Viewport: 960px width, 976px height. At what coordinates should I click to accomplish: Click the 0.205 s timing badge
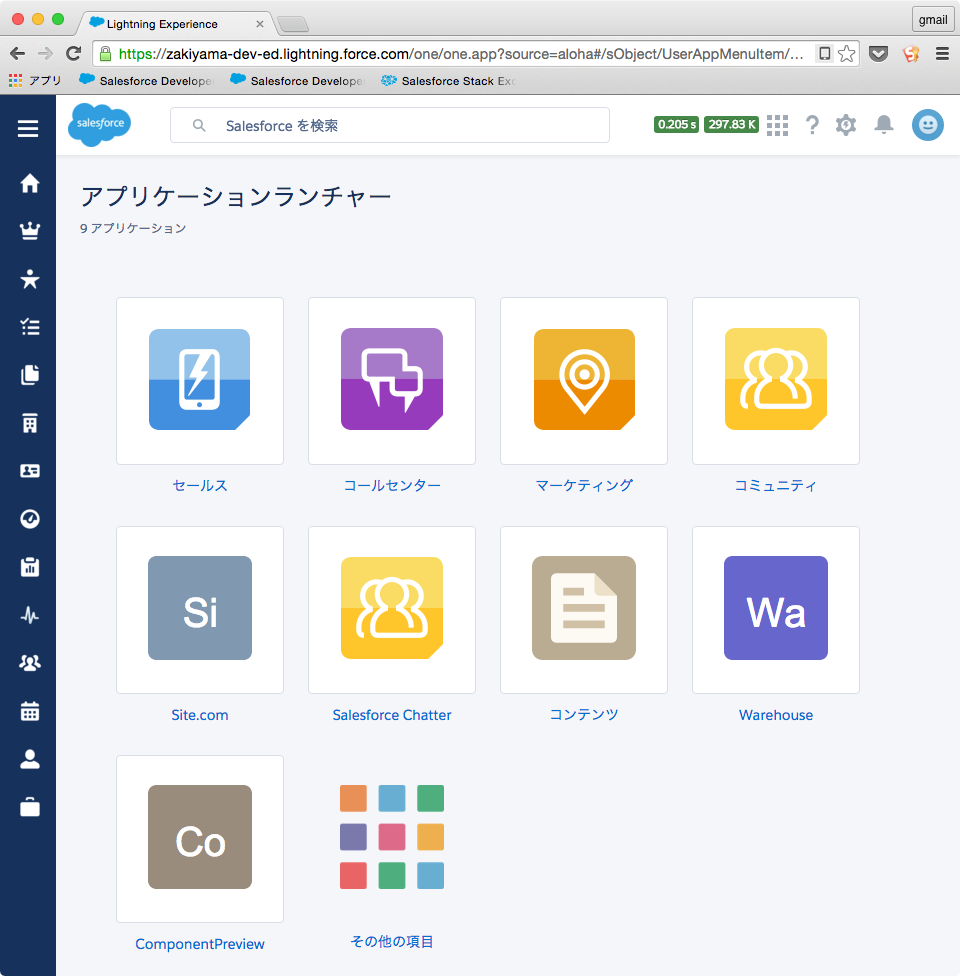[x=676, y=124]
